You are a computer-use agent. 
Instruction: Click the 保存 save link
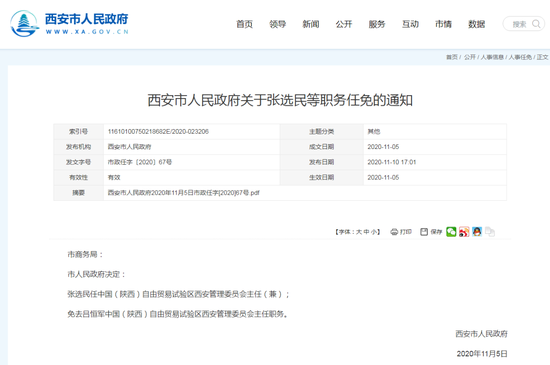431,232
